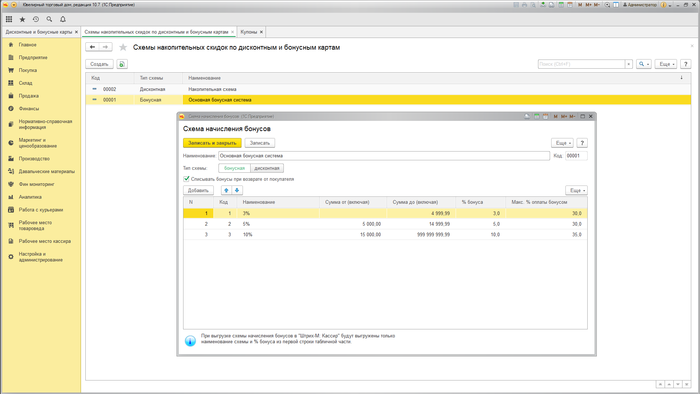Select дисконтная scheme type
Viewport: 700px width, 394px height.
267,168
